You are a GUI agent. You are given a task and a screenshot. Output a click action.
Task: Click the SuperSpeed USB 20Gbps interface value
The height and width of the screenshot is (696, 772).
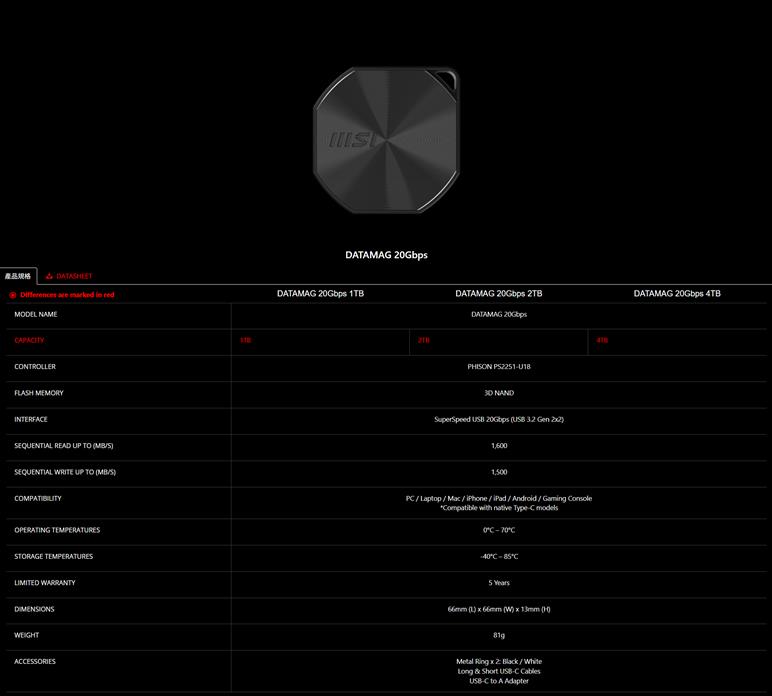(x=499, y=420)
